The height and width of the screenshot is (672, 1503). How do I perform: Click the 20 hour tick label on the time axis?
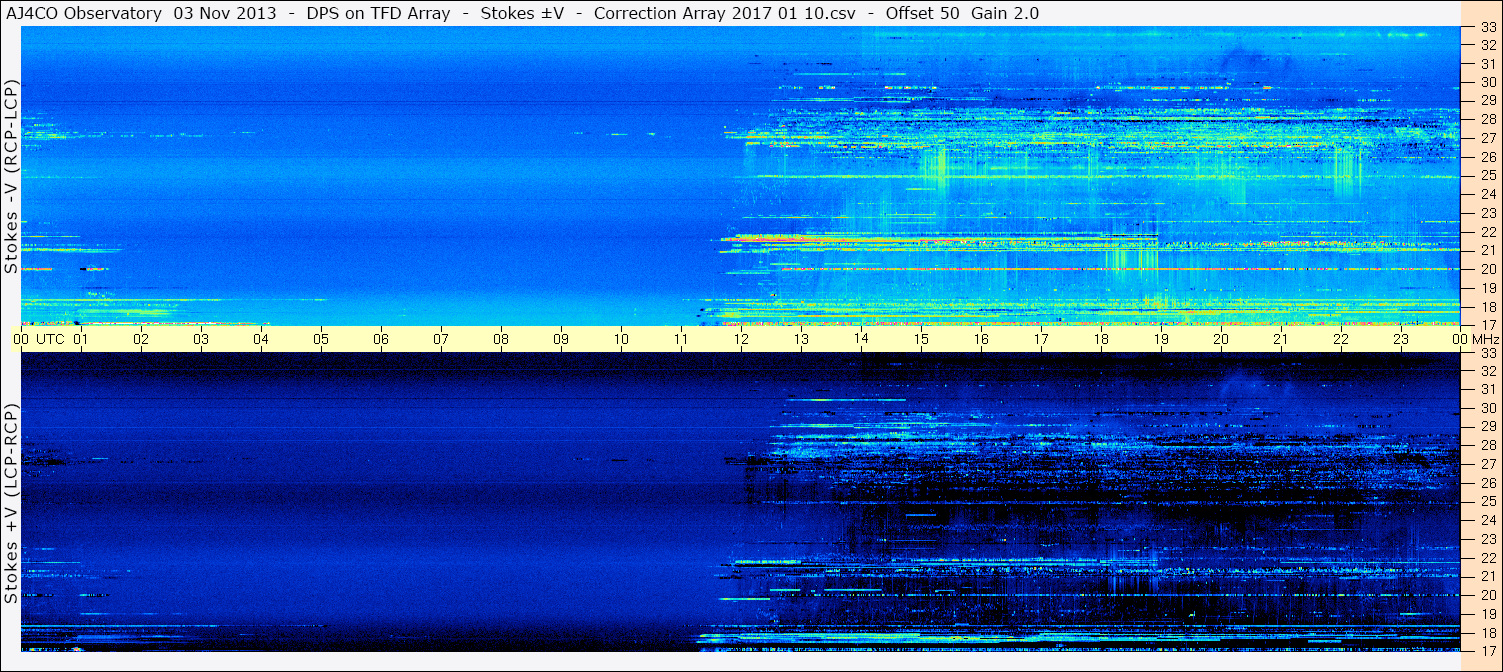coord(1221,339)
